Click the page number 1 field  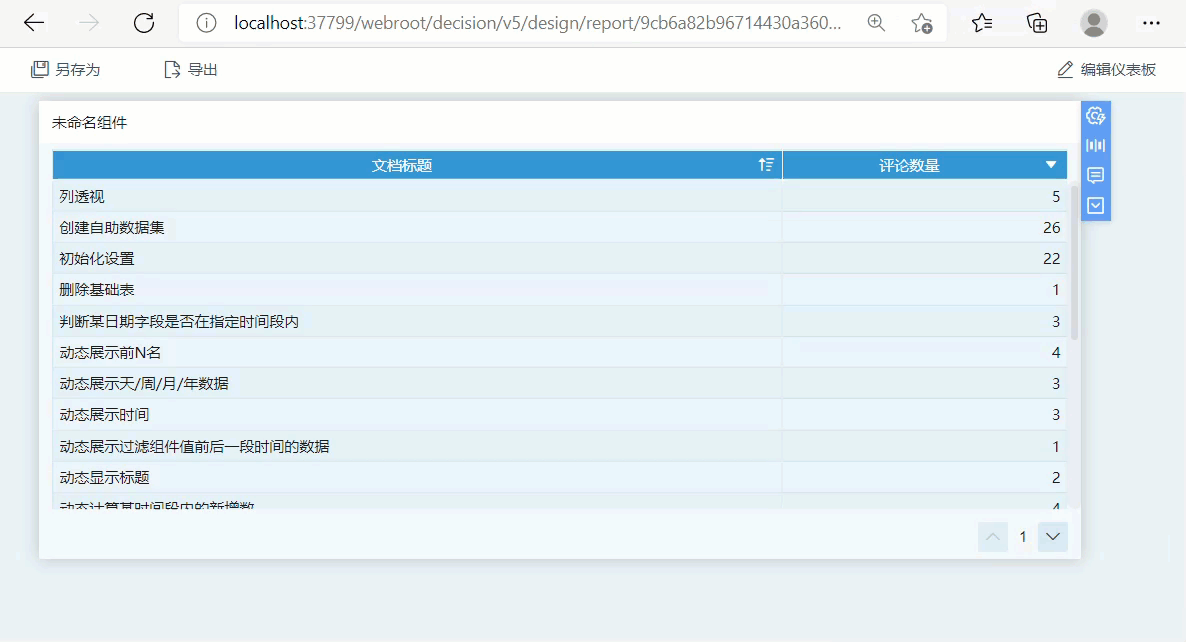pyautogui.click(x=1023, y=537)
